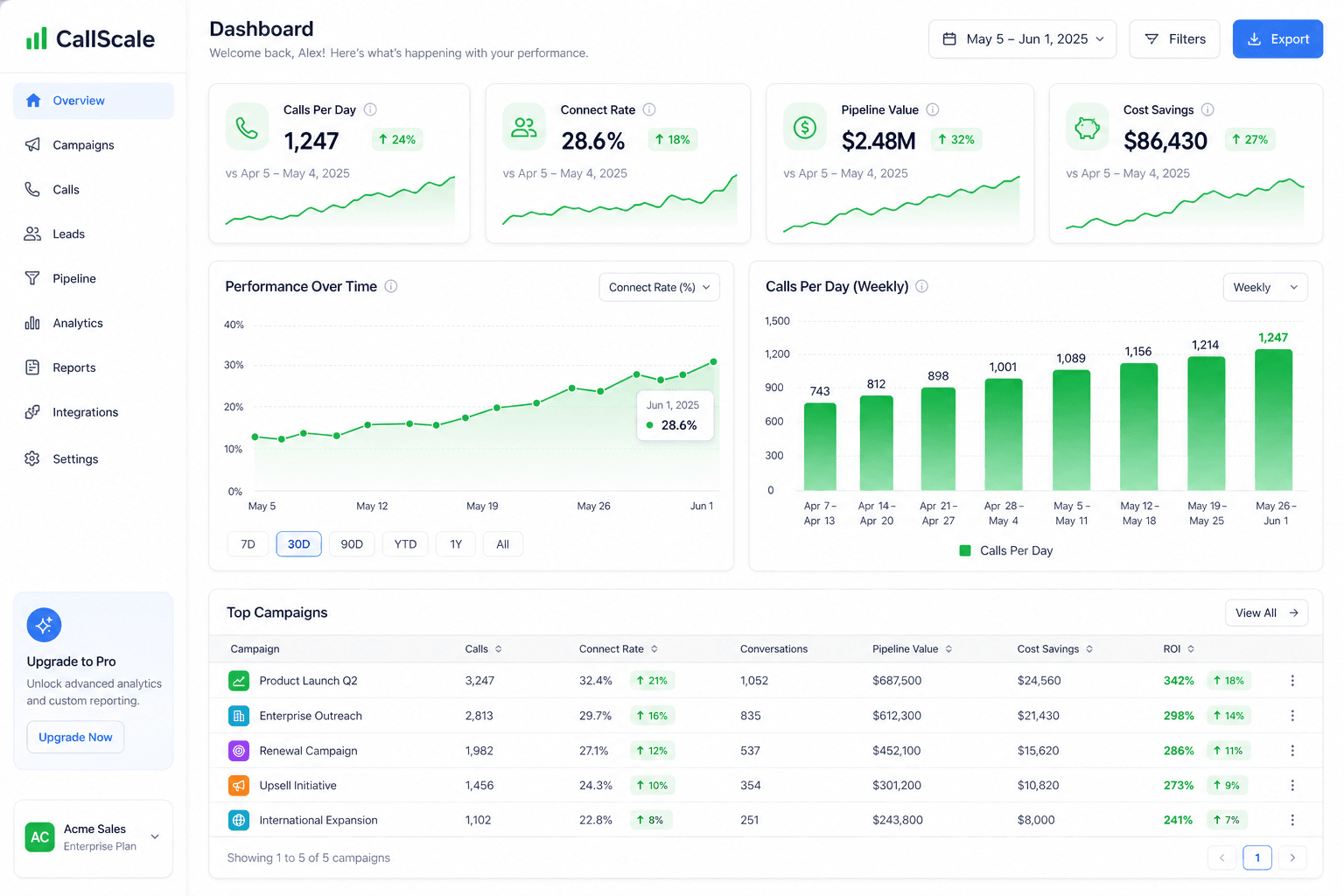Click the Upgrade Now button

pos(75,738)
